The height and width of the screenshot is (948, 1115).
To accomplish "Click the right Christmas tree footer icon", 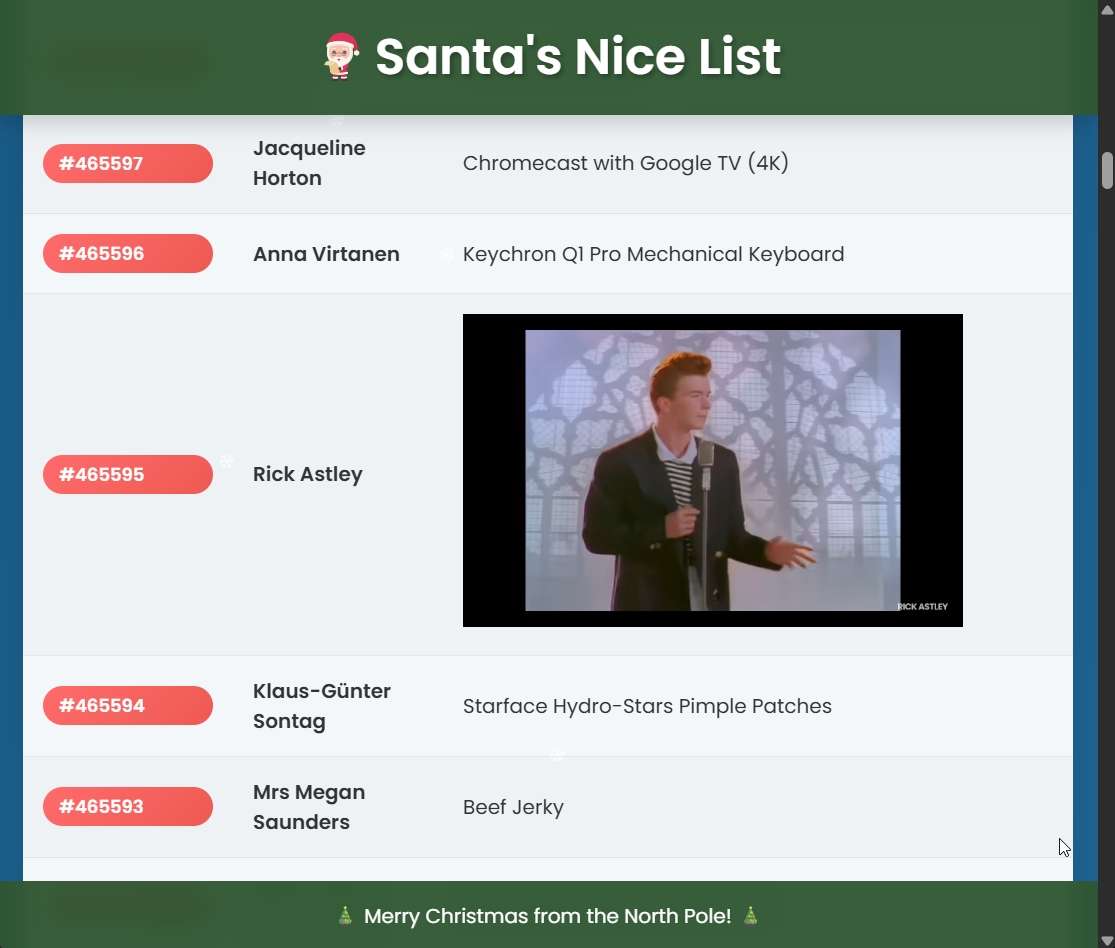I will [x=750, y=916].
